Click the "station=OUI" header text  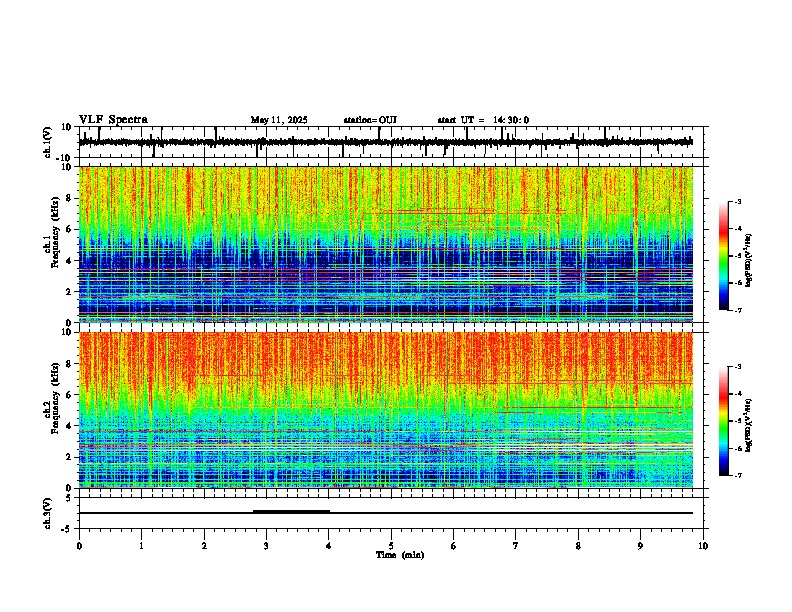[370, 120]
